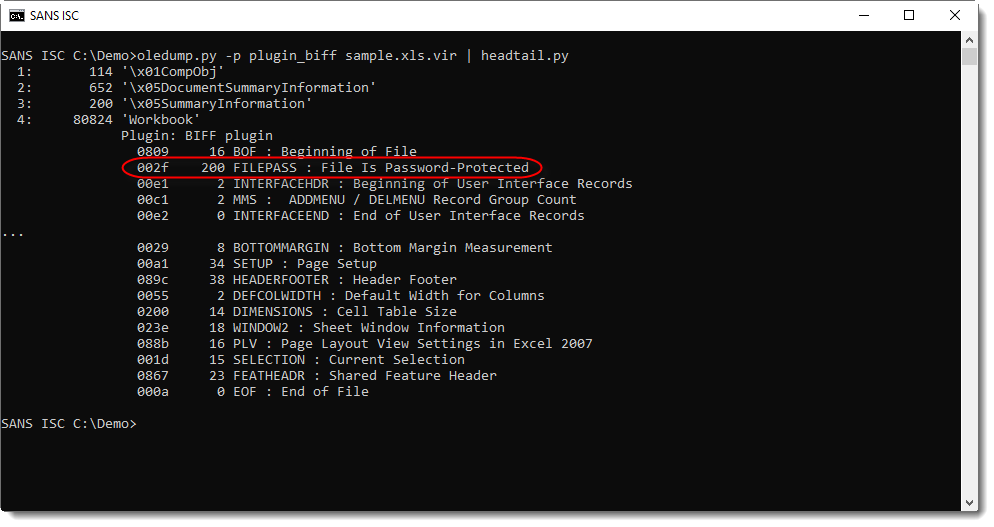Click the SANS ISC title text
This screenshot has width=994, height=527.
pos(55,16)
